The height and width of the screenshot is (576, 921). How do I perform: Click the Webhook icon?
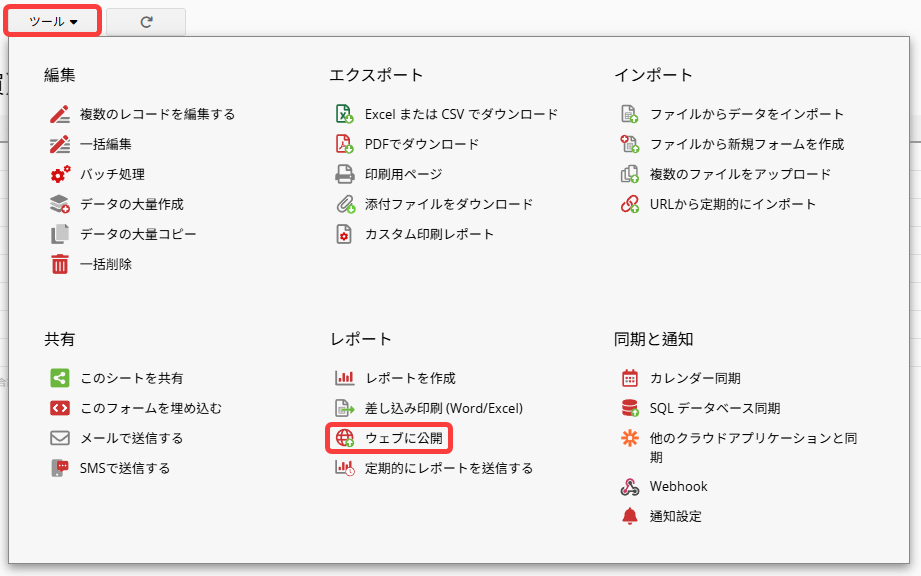(x=630, y=487)
